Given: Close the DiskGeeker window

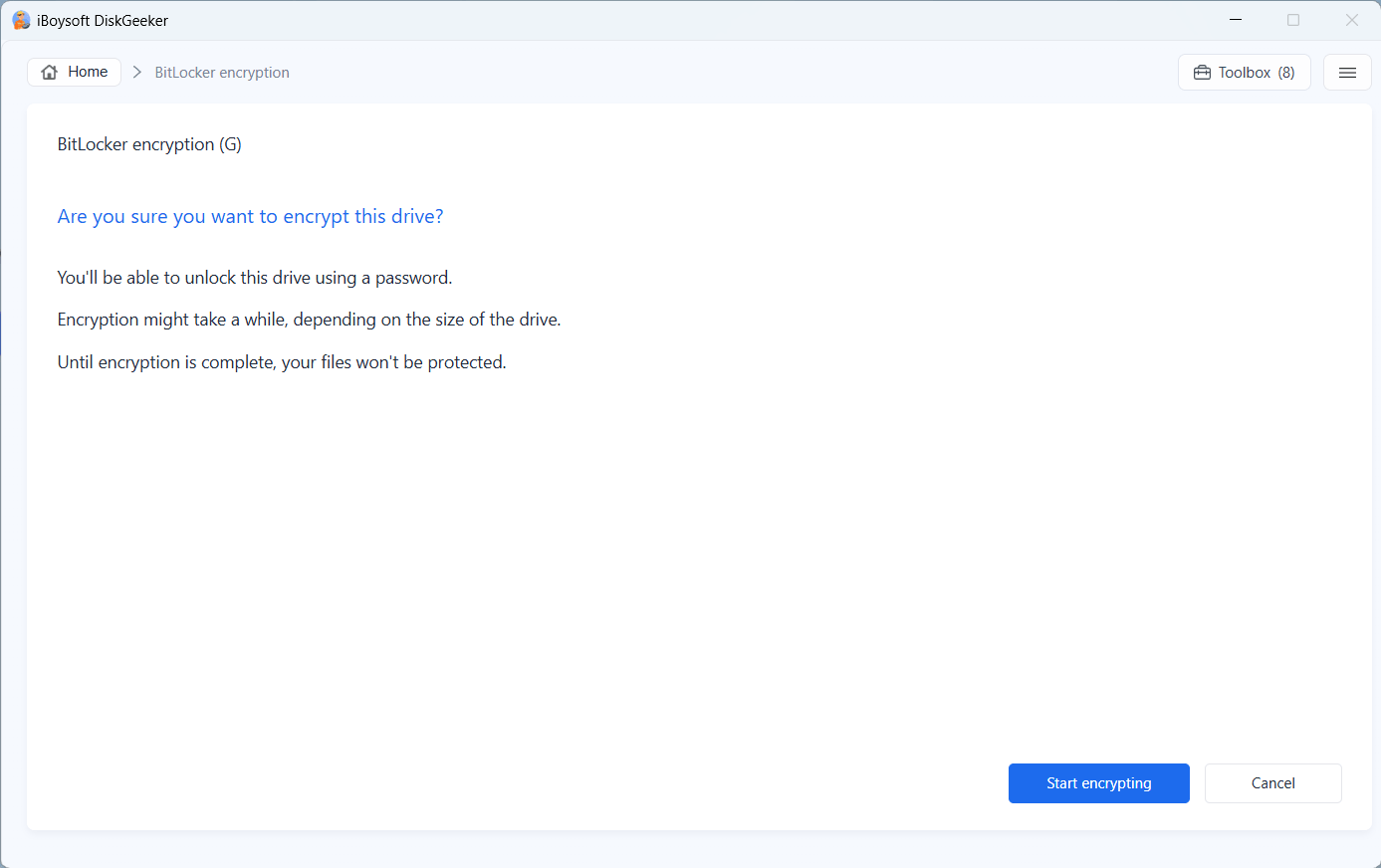Looking at the screenshot, I should (1351, 20).
